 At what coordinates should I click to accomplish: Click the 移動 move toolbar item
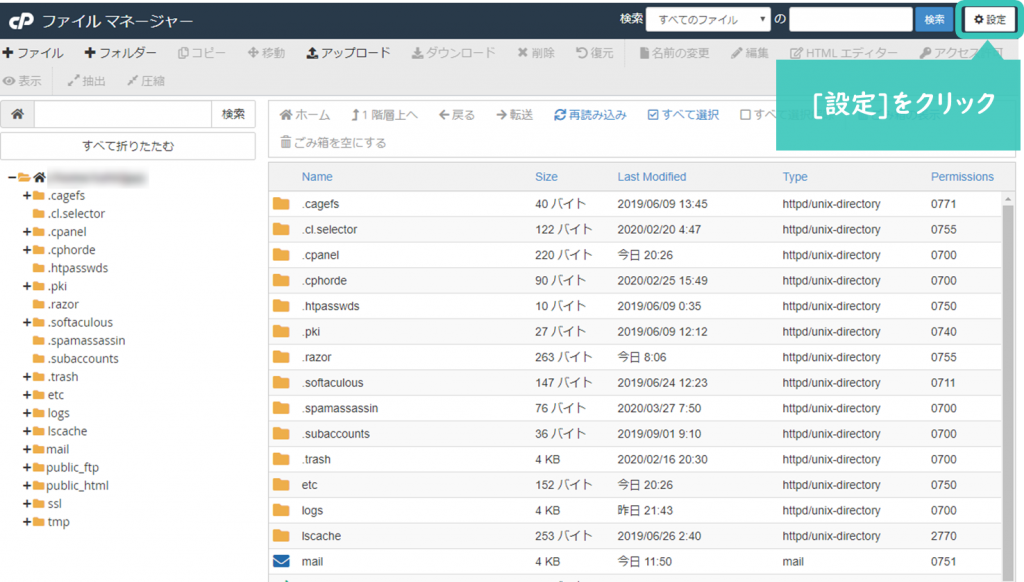click(x=266, y=53)
